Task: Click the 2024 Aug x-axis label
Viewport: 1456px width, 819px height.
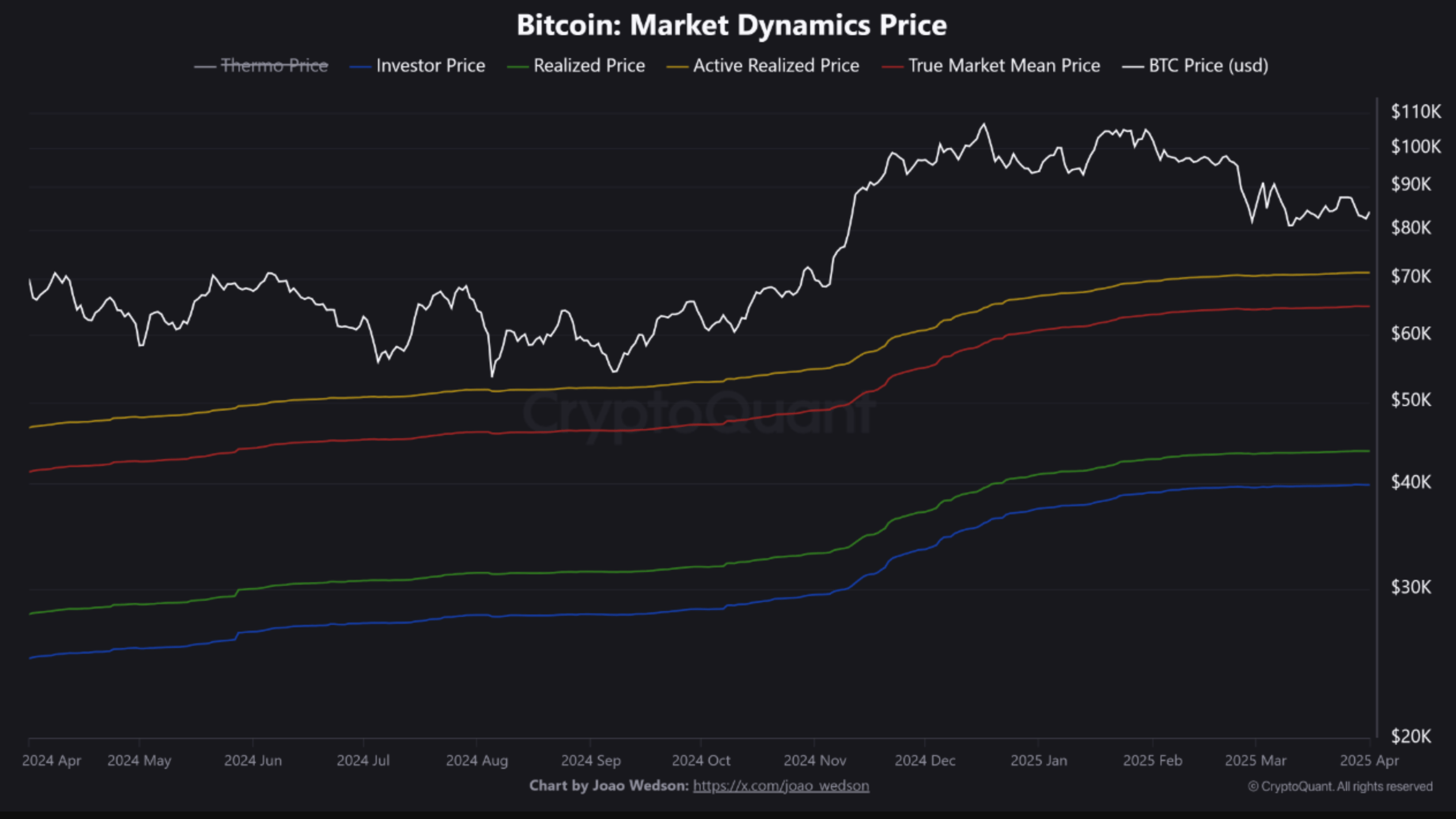Action: click(x=476, y=760)
